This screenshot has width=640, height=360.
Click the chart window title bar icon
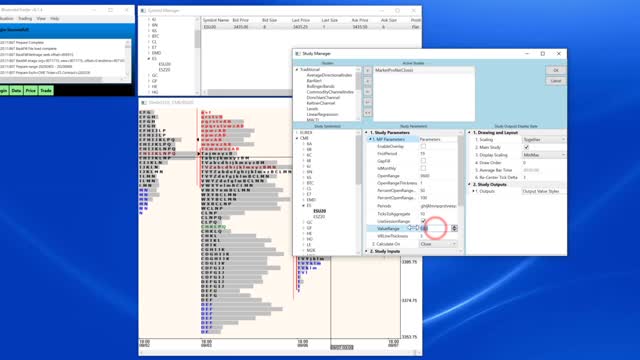click(144, 102)
